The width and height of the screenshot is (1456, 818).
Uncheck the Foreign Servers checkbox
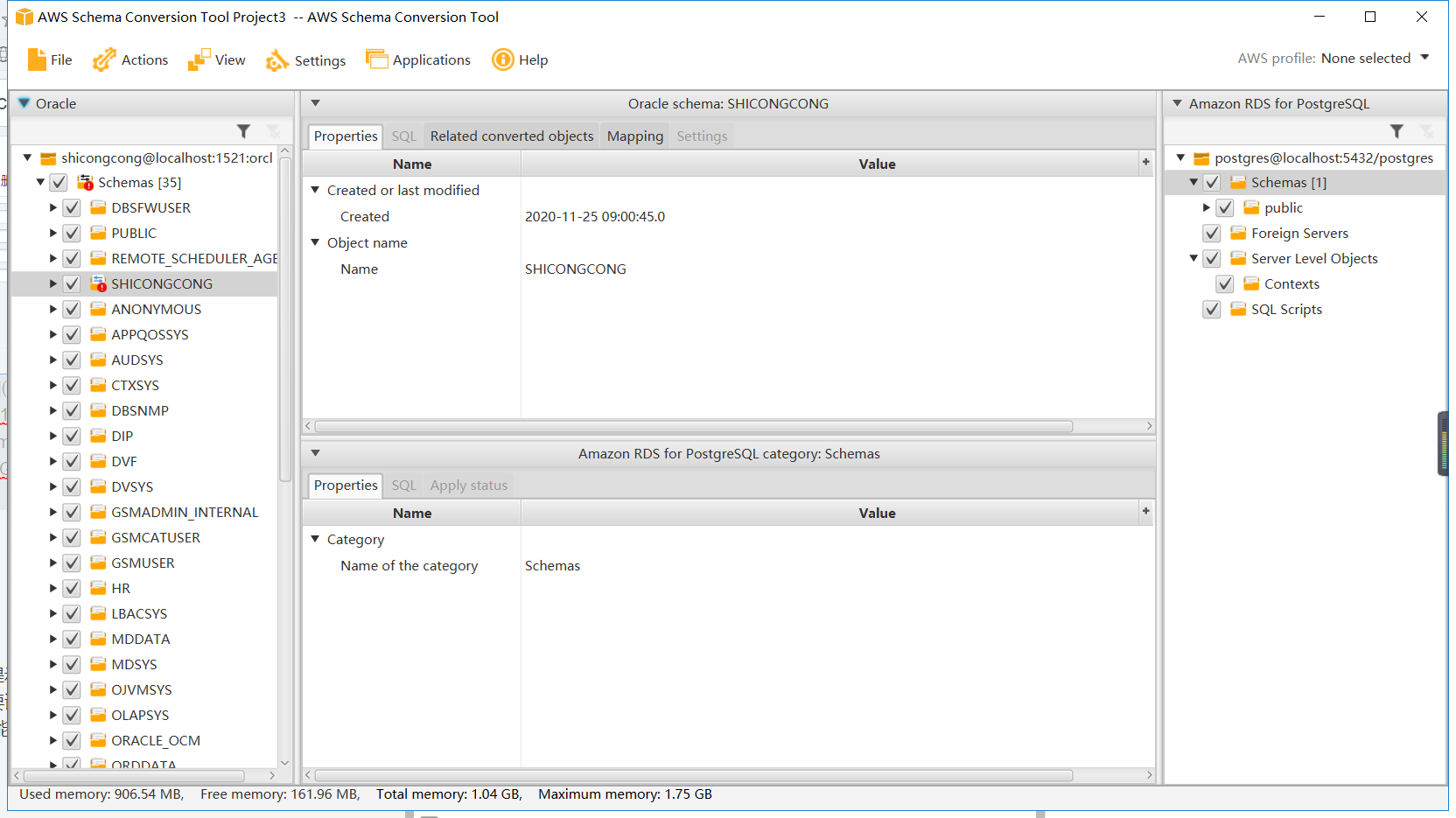[x=1212, y=234]
